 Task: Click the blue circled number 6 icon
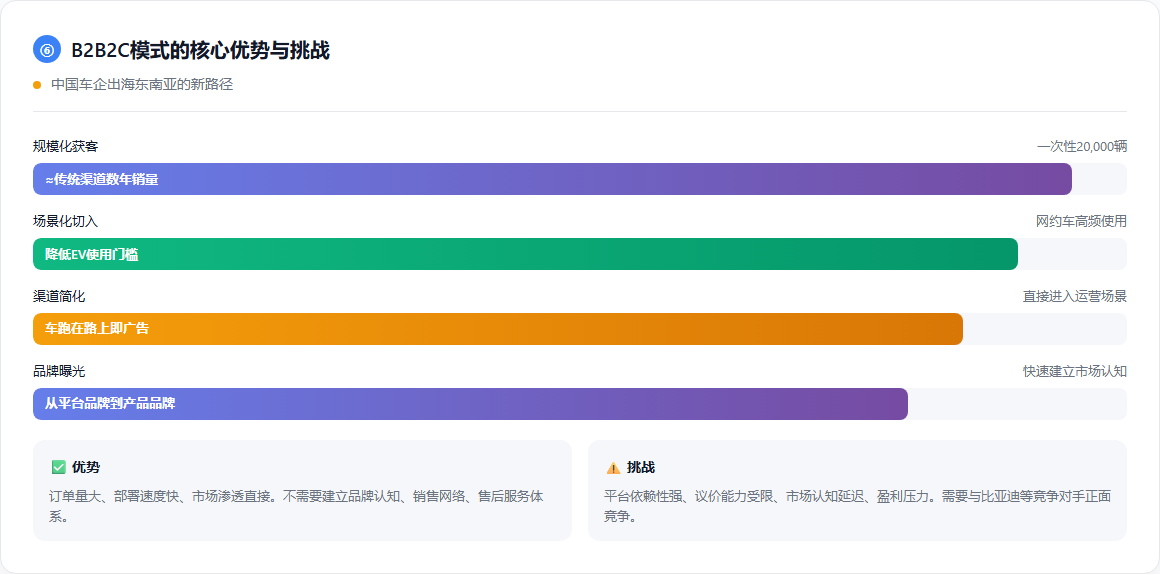47,49
